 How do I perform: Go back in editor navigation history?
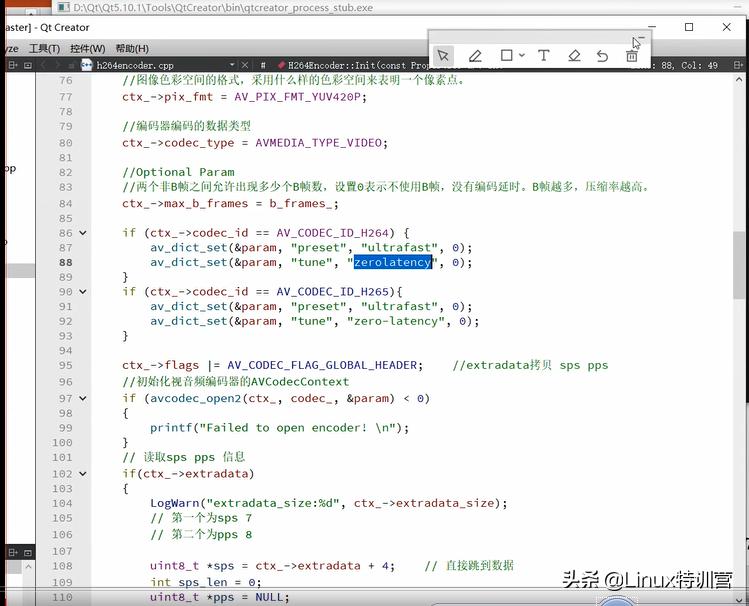pyautogui.click(x=43, y=65)
